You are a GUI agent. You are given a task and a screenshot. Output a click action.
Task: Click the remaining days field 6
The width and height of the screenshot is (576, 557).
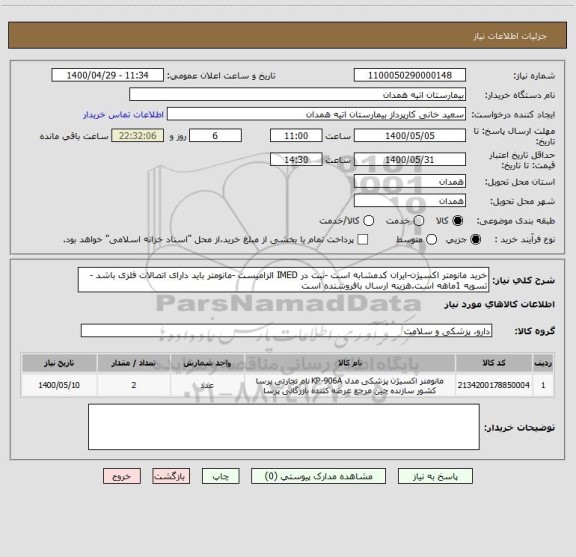[x=215, y=136]
